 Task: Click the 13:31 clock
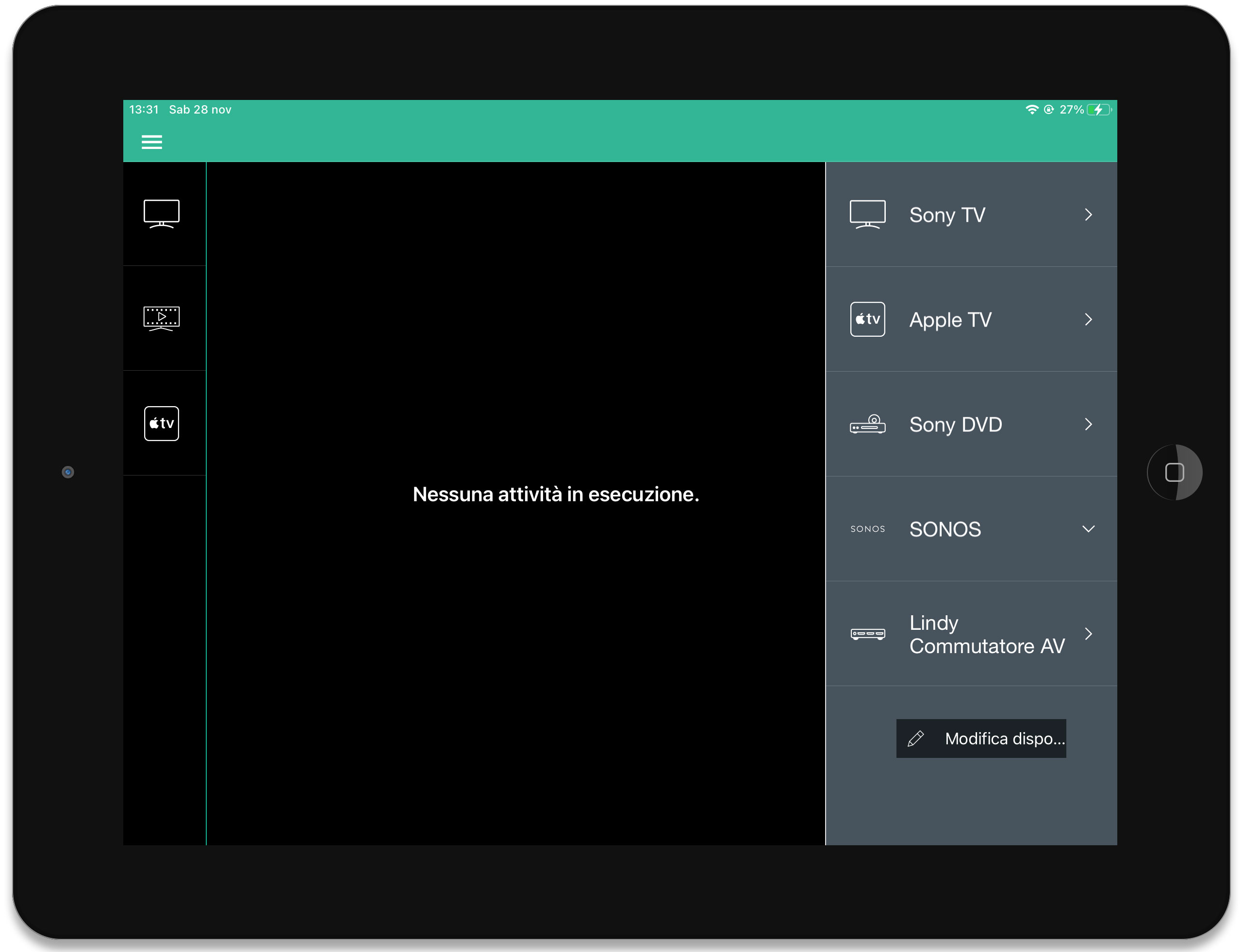pyautogui.click(x=144, y=109)
